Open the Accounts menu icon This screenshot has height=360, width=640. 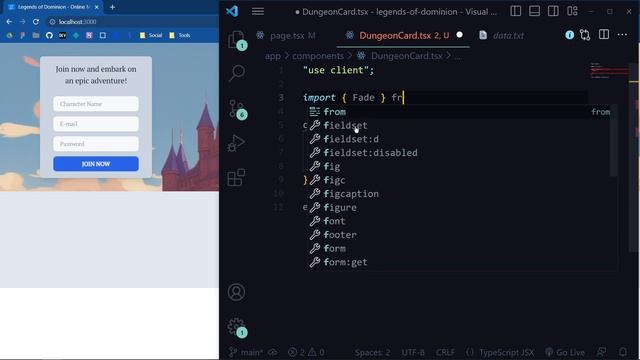[236, 292]
